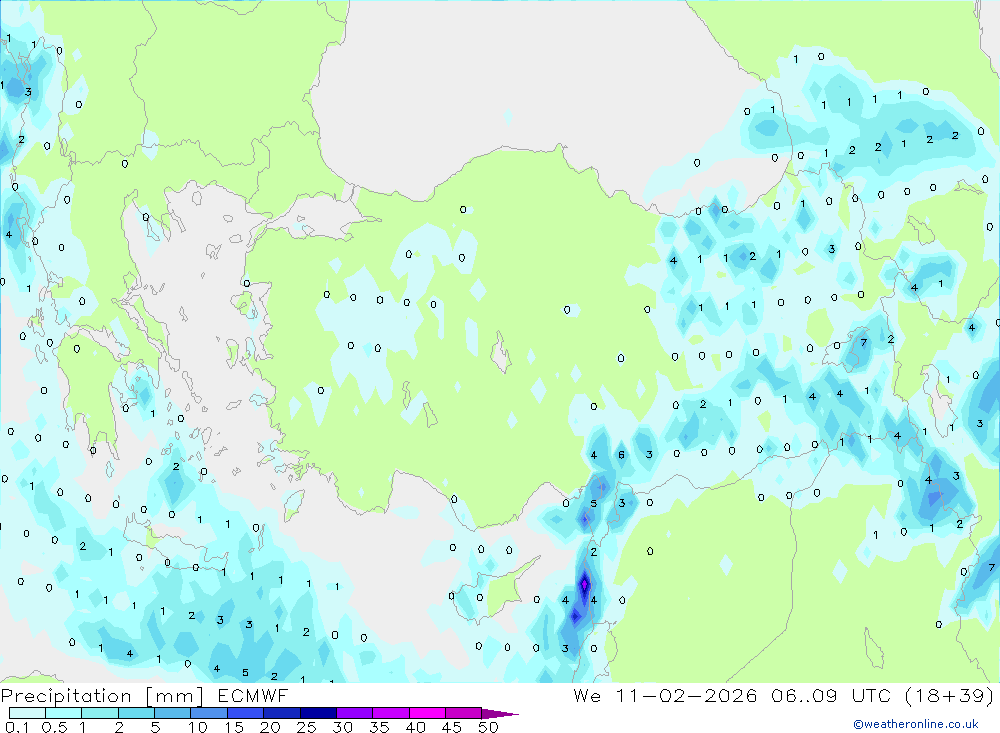
Task: Select the legend scale label 45
Action: [452, 727]
